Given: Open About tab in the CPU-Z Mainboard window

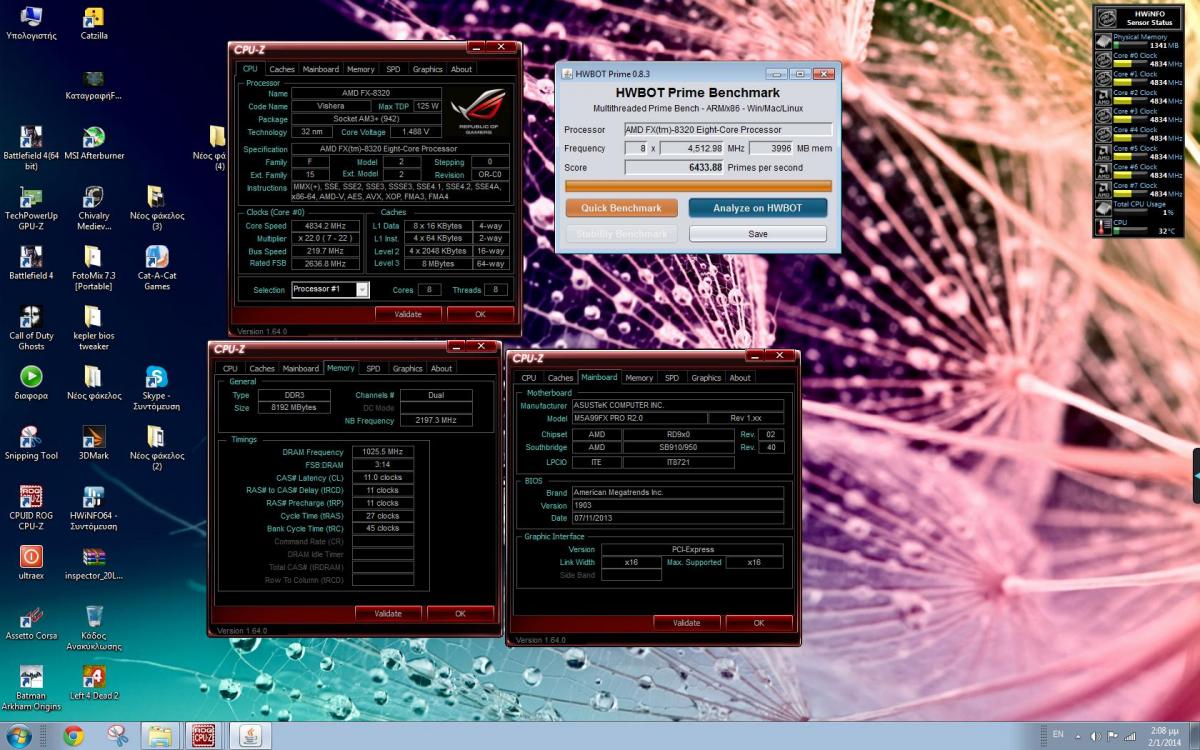Looking at the screenshot, I should point(740,378).
